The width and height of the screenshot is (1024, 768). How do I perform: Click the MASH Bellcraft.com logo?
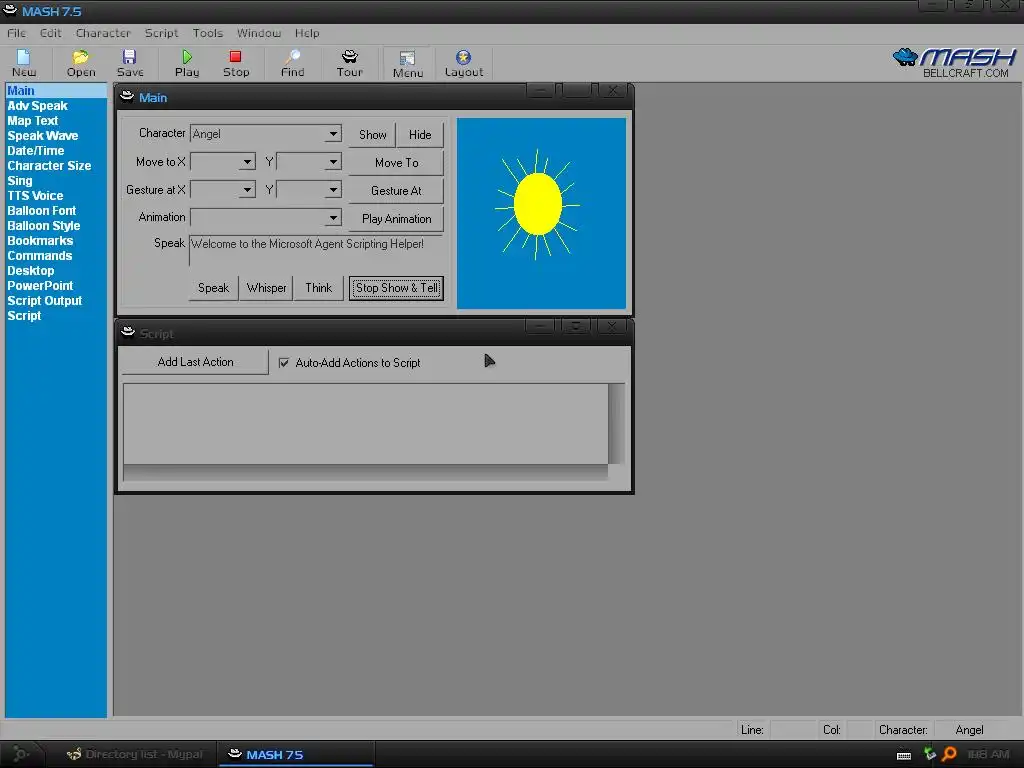pyautogui.click(x=954, y=63)
